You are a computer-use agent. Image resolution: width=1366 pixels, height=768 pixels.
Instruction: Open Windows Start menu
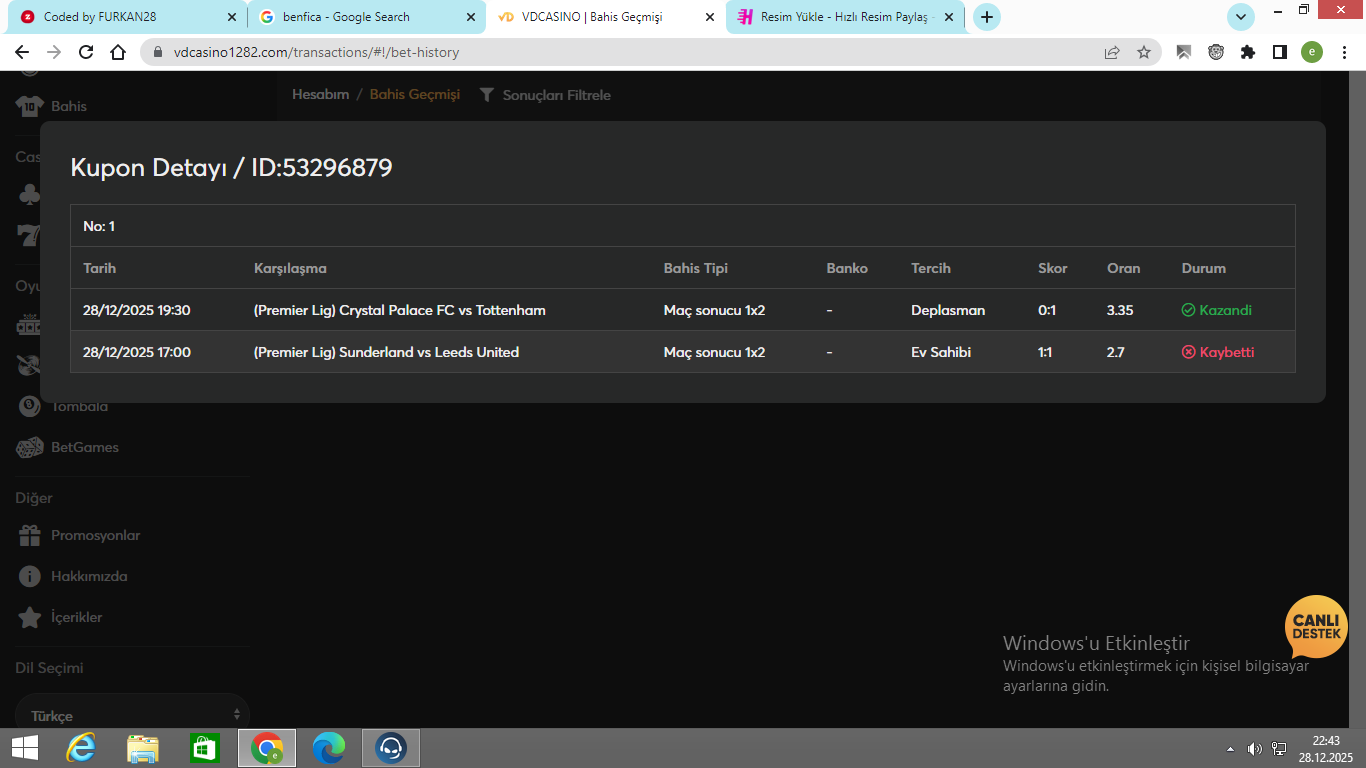(25, 748)
